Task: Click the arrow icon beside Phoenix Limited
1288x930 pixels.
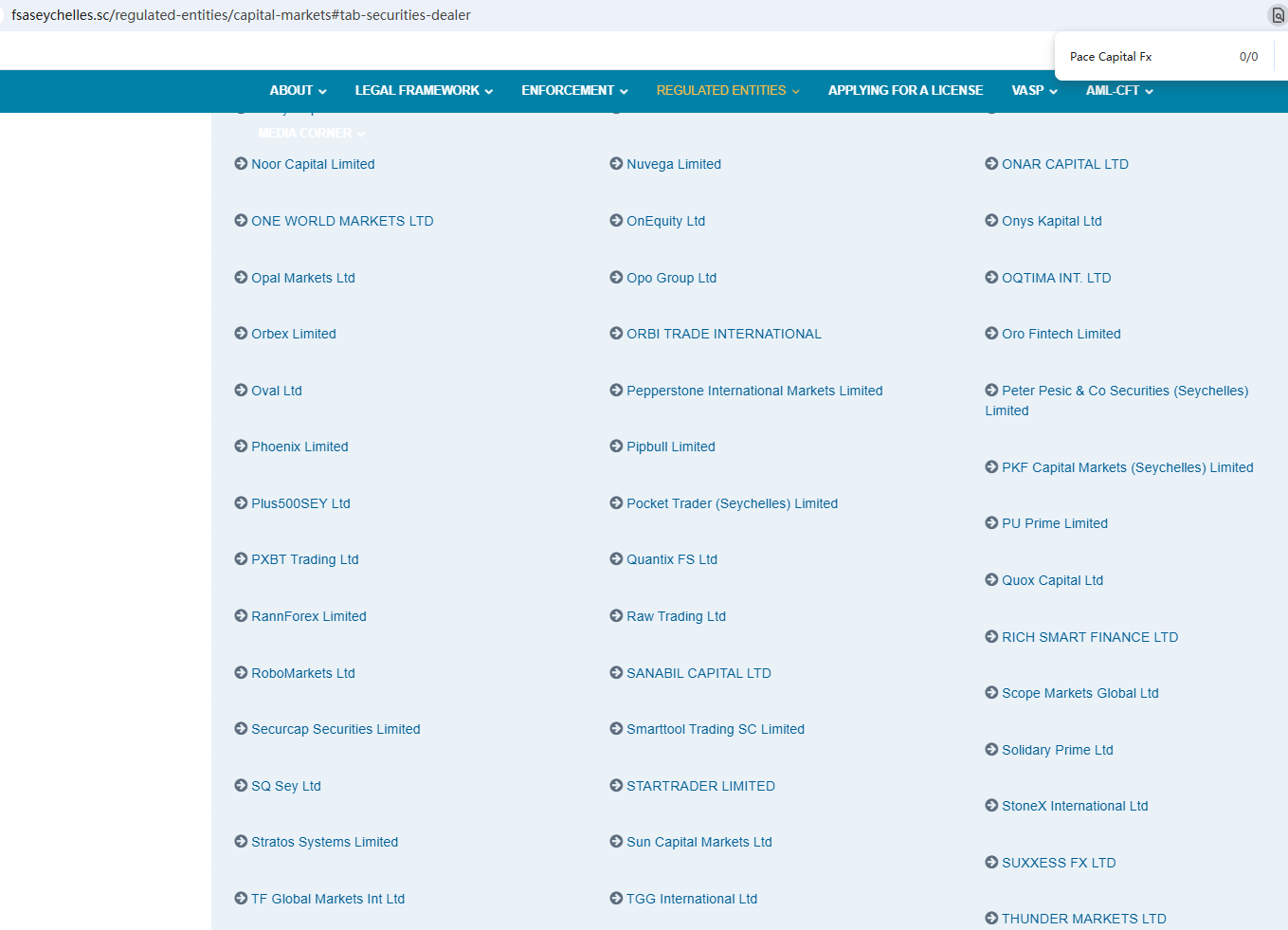Action: (x=241, y=447)
